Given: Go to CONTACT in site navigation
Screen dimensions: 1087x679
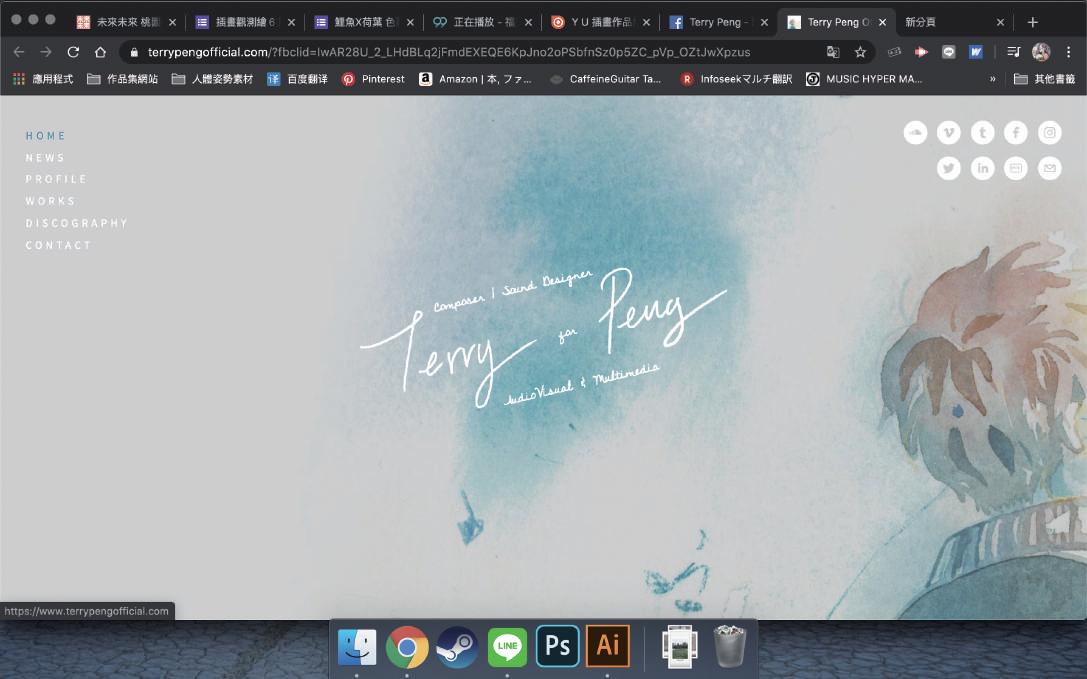Looking at the screenshot, I should 58,246.
